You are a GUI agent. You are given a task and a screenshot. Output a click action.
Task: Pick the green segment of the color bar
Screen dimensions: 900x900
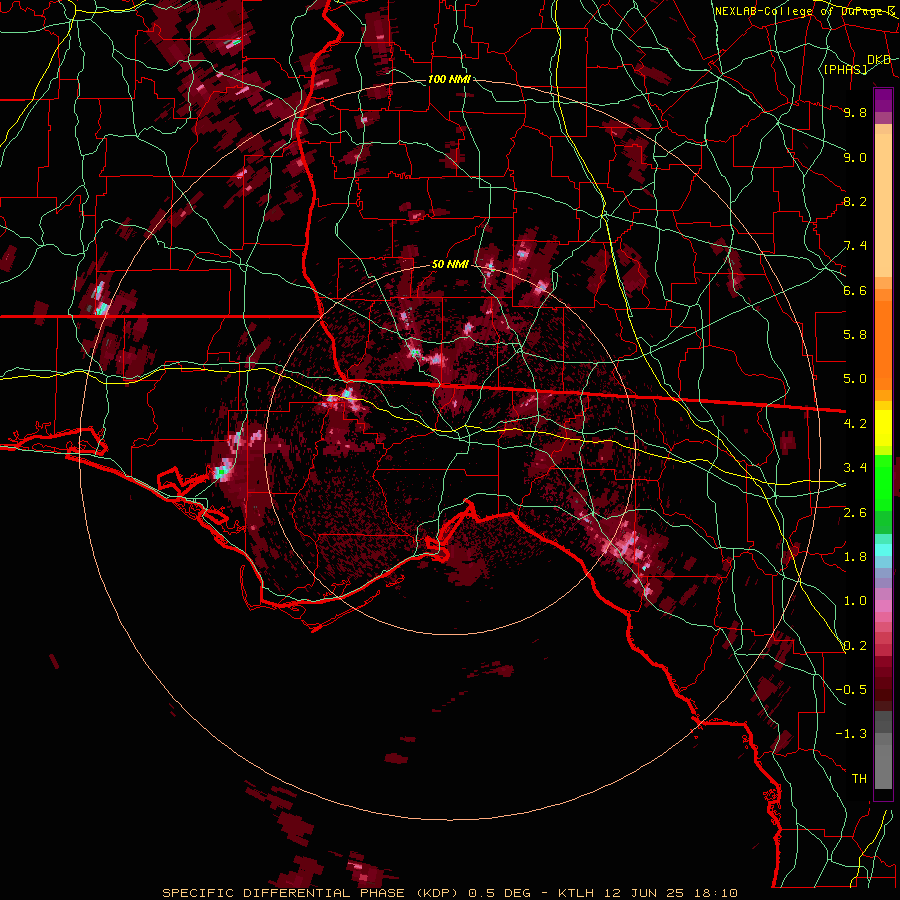pos(883,494)
